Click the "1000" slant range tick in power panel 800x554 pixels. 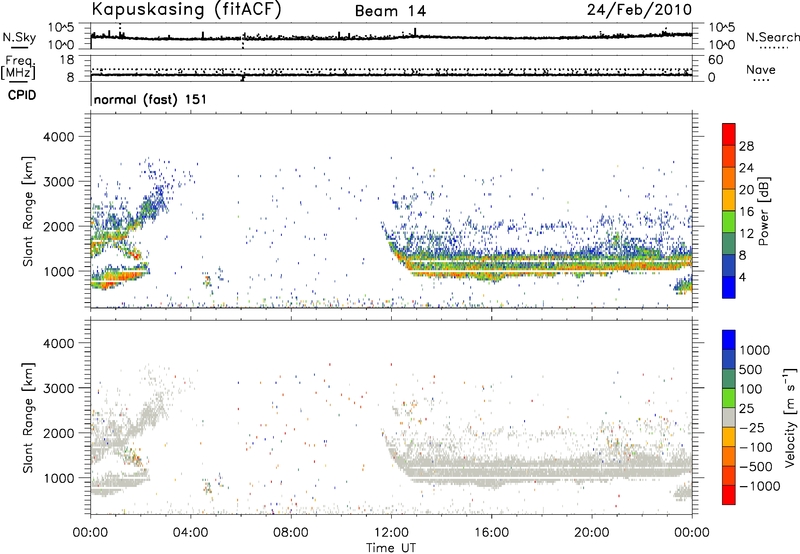pos(59,272)
